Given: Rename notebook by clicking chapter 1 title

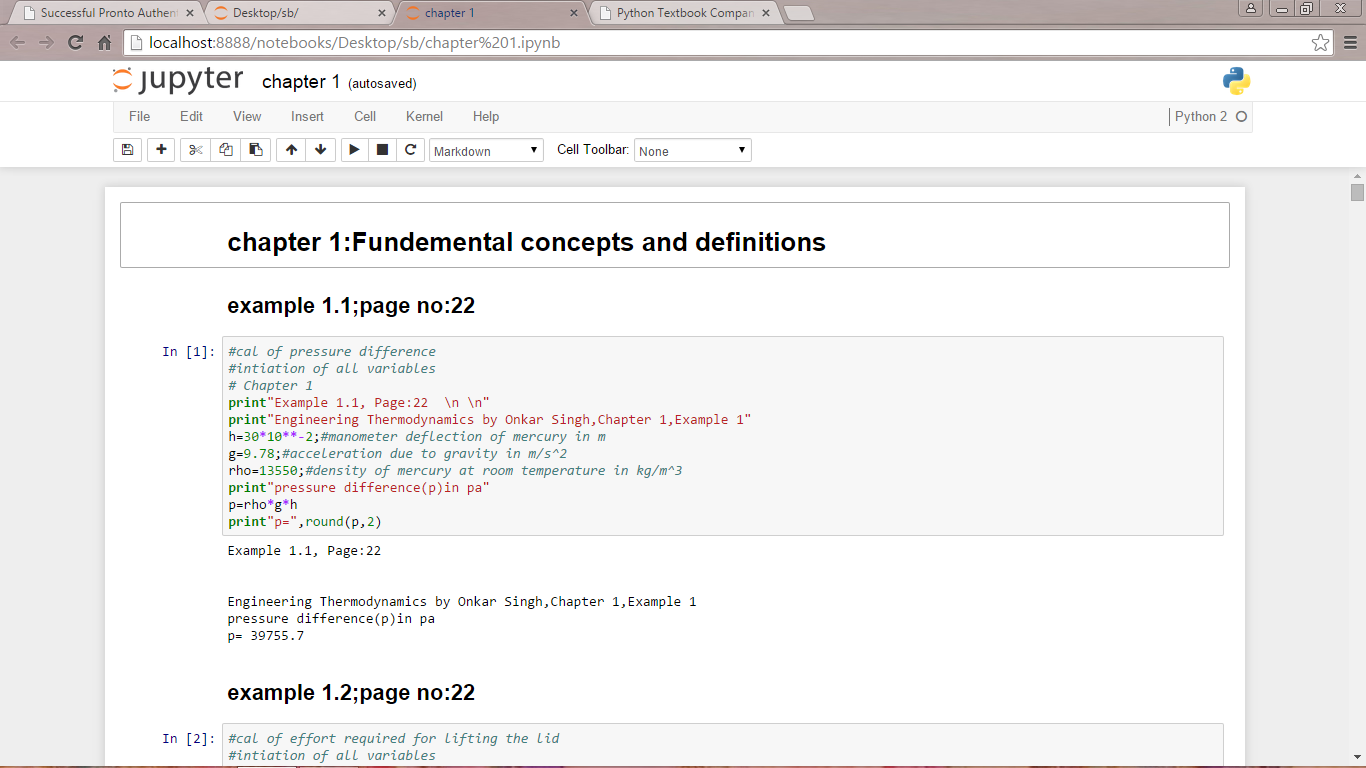Looking at the screenshot, I should 301,82.
